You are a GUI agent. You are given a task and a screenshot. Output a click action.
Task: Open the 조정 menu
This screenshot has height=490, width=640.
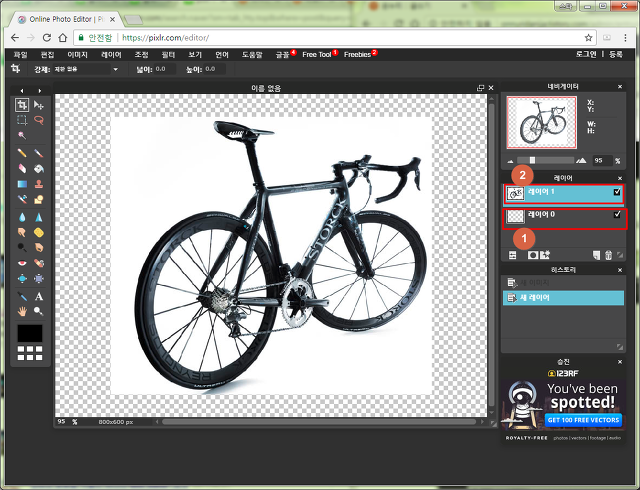(x=142, y=55)
